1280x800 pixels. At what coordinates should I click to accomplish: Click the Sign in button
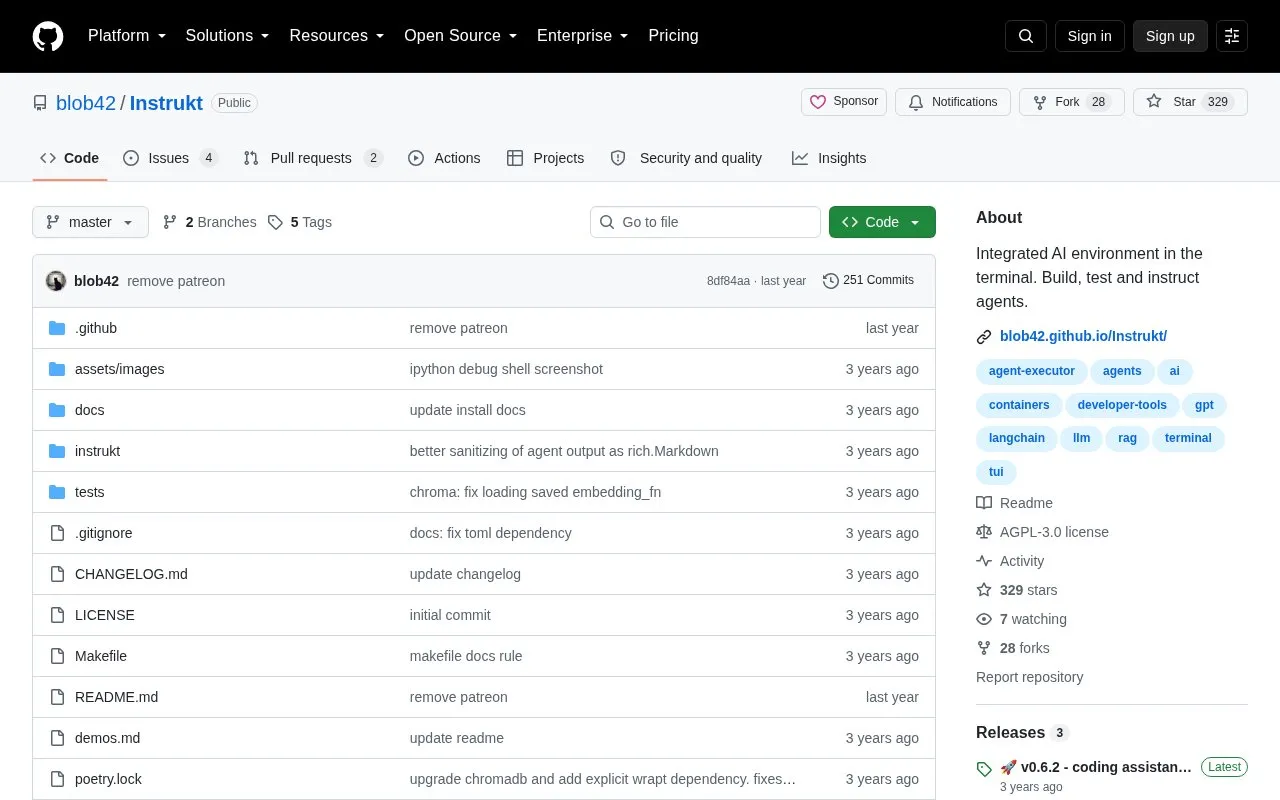pyautogui.click(x=1090, y=36)
